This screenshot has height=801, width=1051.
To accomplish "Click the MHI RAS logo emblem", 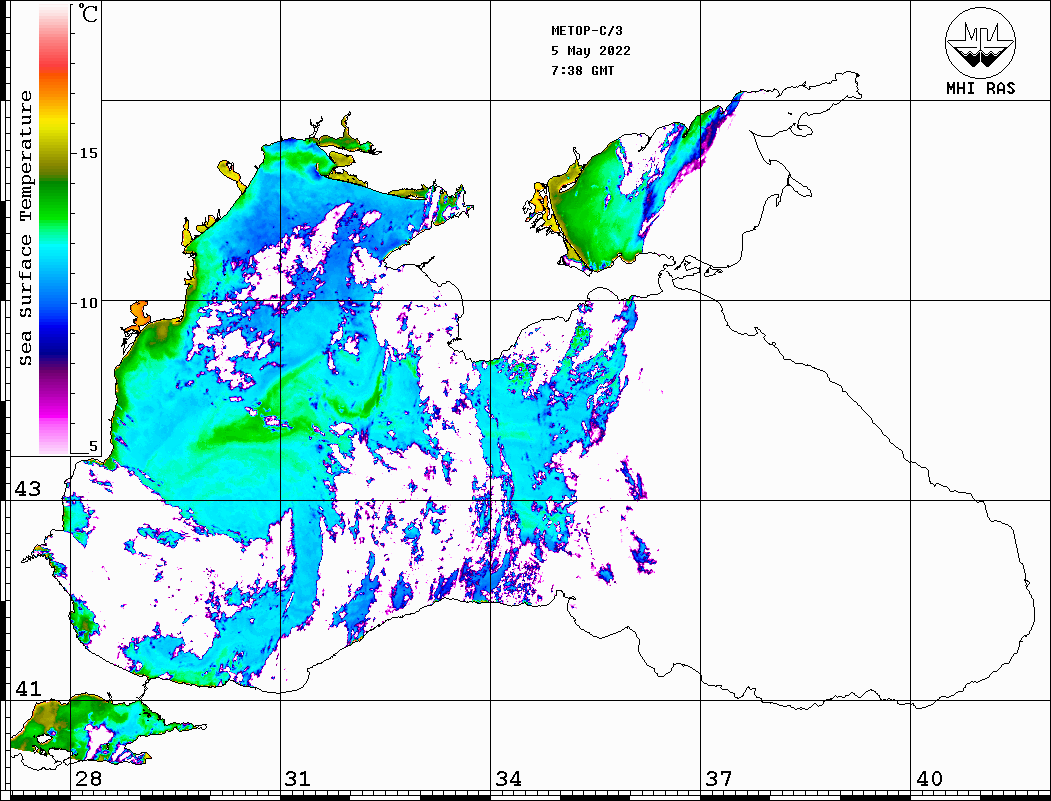I will click(980, 42).
